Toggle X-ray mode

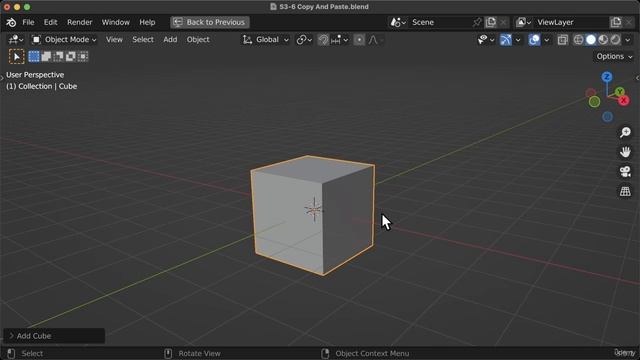(562, 40)
